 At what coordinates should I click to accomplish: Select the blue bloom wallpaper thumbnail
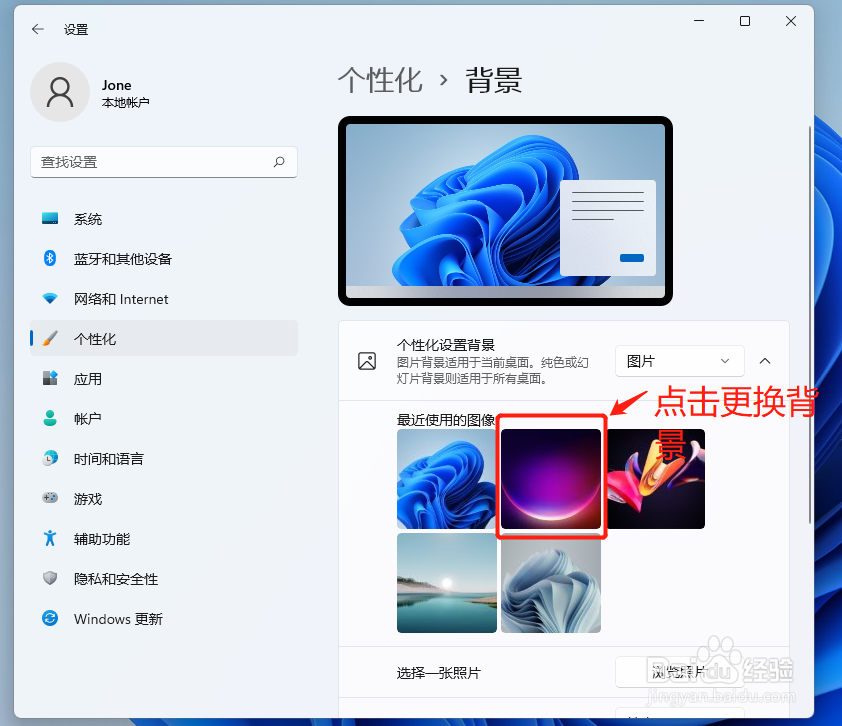coord(446,478)
